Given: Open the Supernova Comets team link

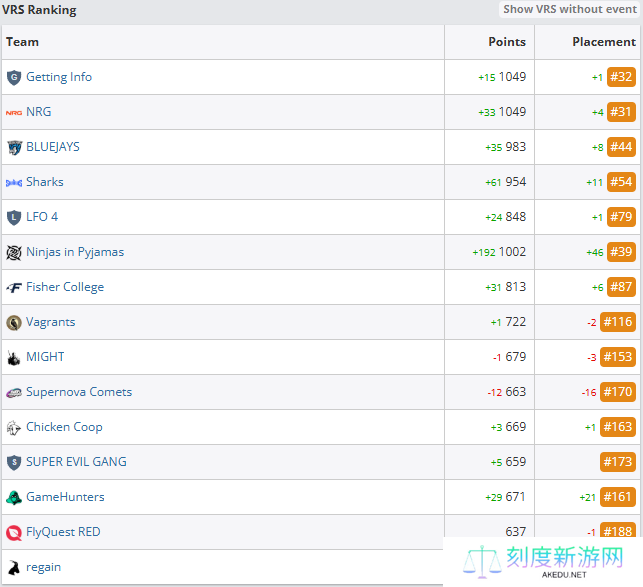Looking at the screenshot, I should 79,392.
